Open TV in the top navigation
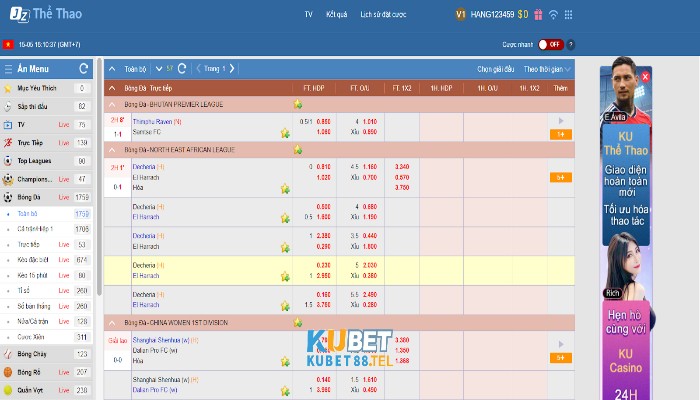 click(308, 15)
